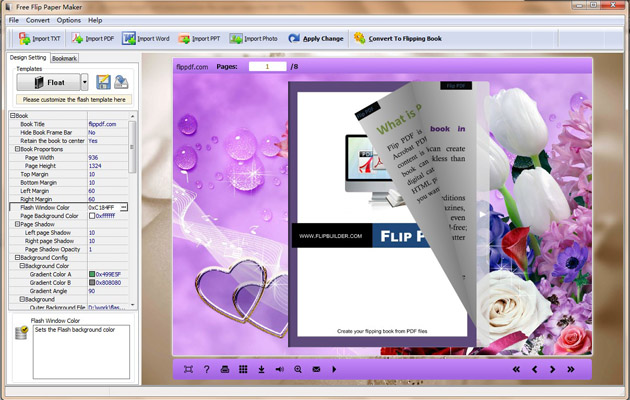The height and width of the screenshot is (400, 630).
Task: Click the Gradient Color A swatch
Action: point(92,274)
